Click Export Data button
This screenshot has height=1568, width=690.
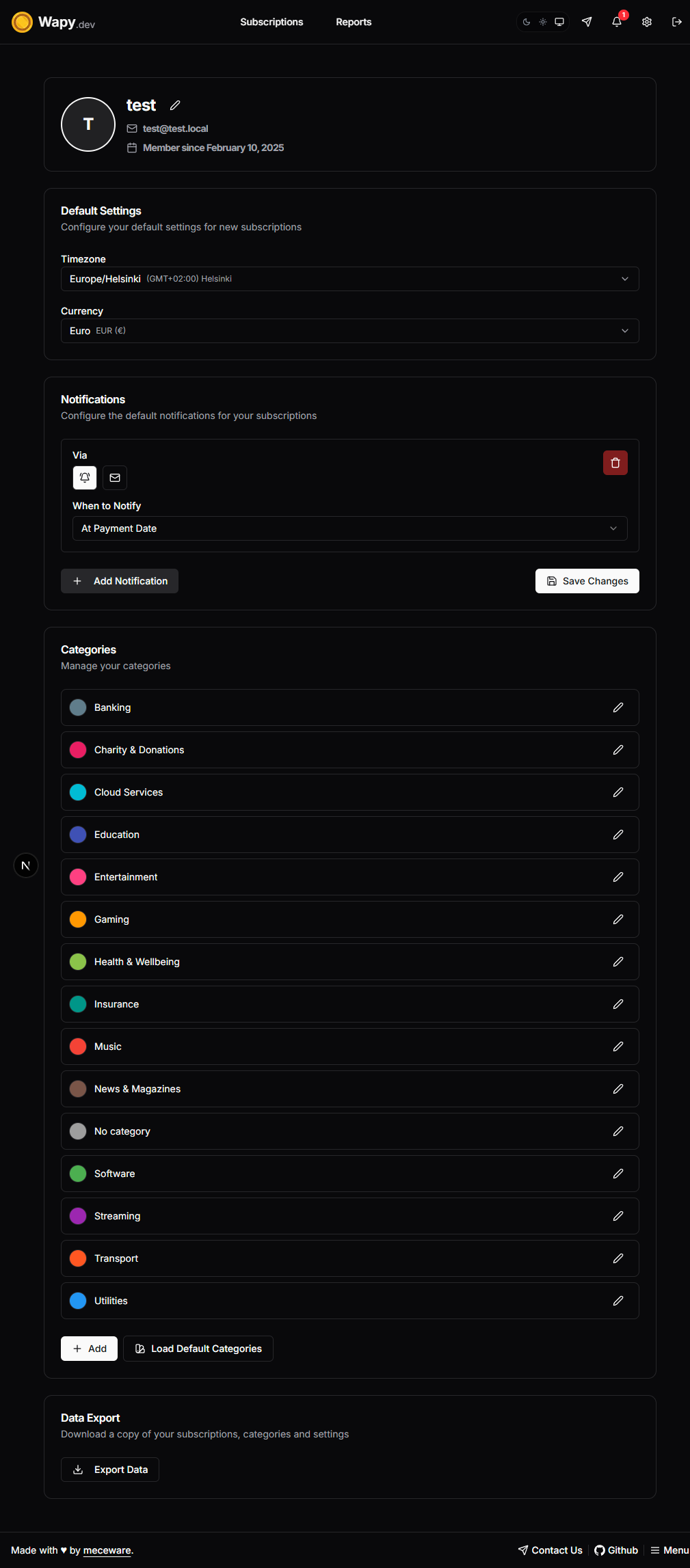(110, 1470)
